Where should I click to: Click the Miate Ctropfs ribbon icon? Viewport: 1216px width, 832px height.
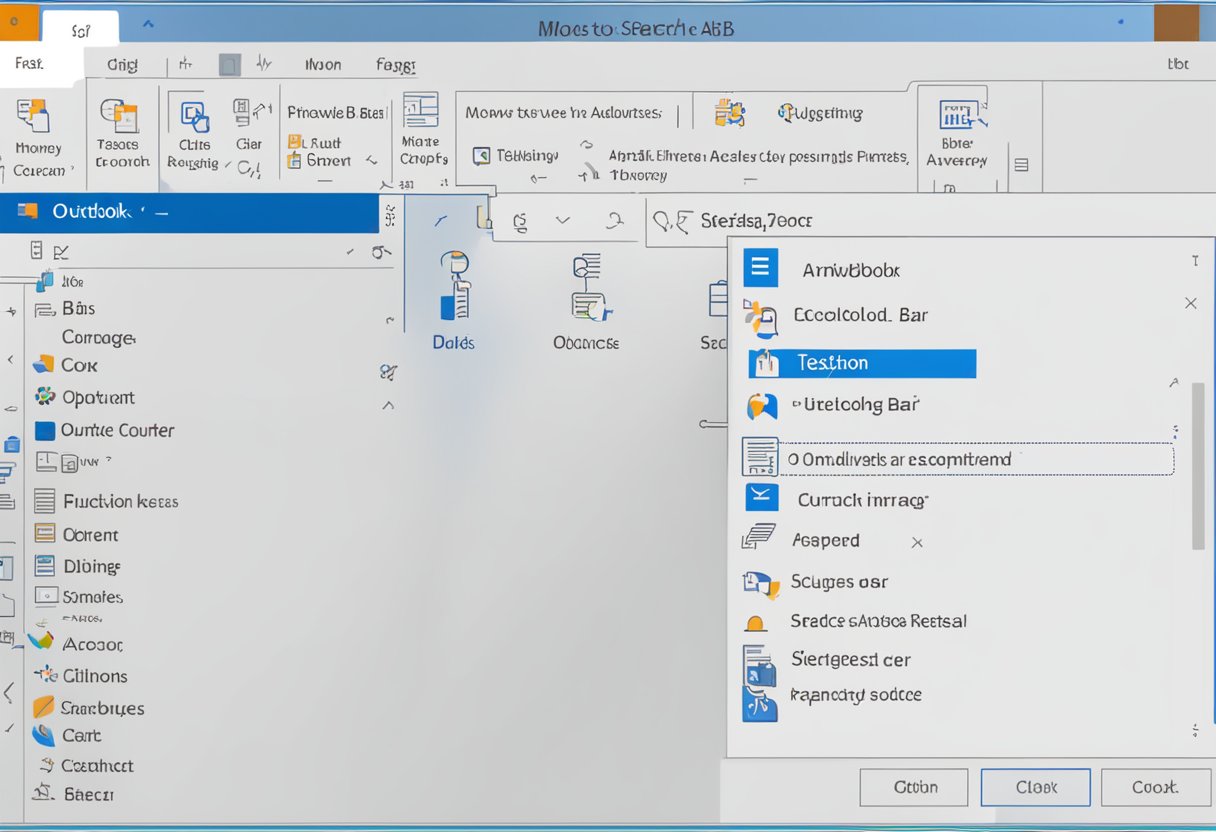421,111
